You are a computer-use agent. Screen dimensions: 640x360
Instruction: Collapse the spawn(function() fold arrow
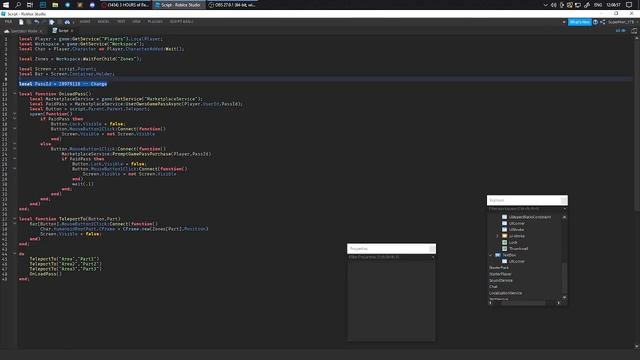point(15,114)
